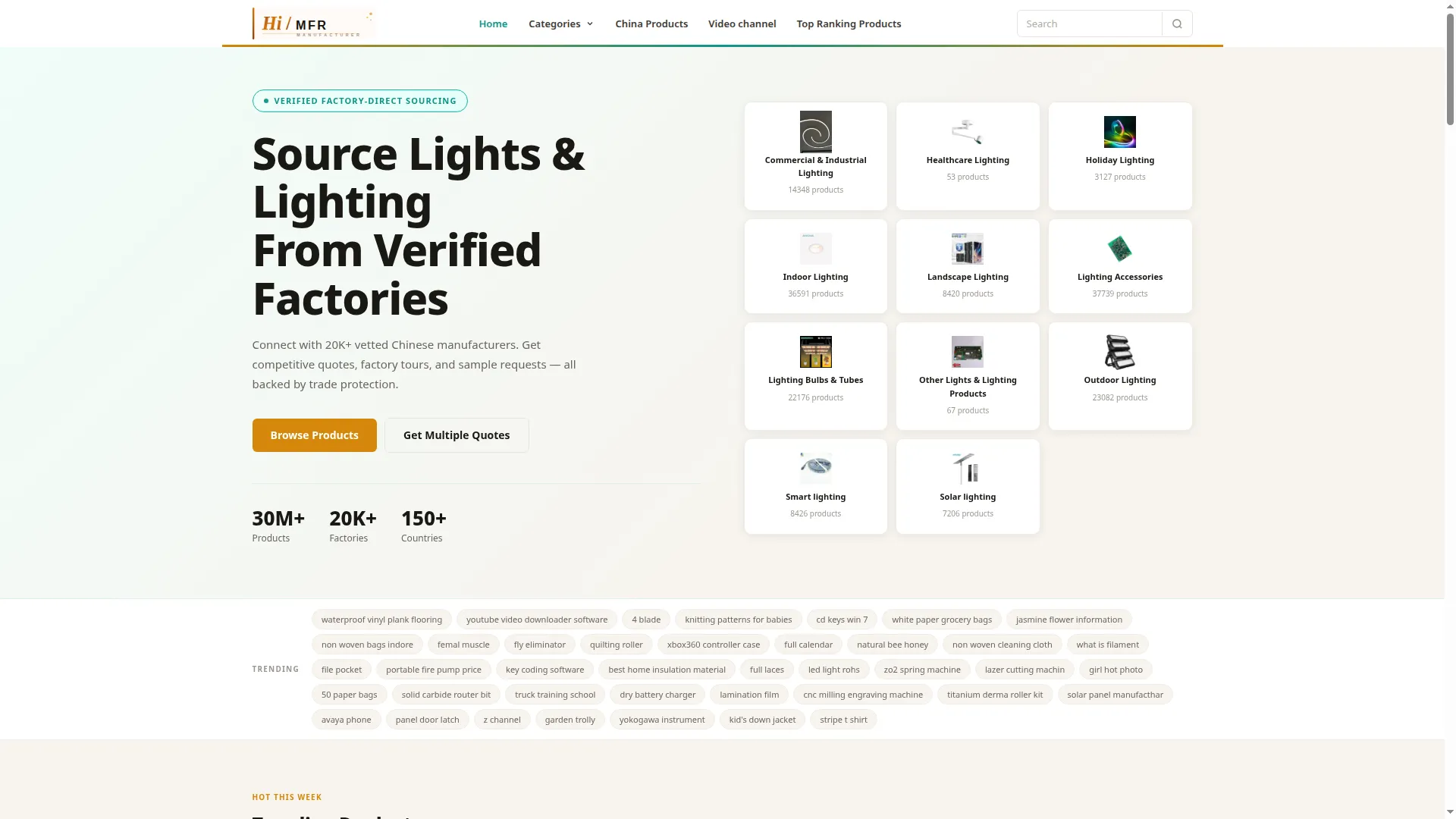This screenshot has height=819, width=1456.
Task: Select the Smart lighting strip icon
Action: pos(815,469)
